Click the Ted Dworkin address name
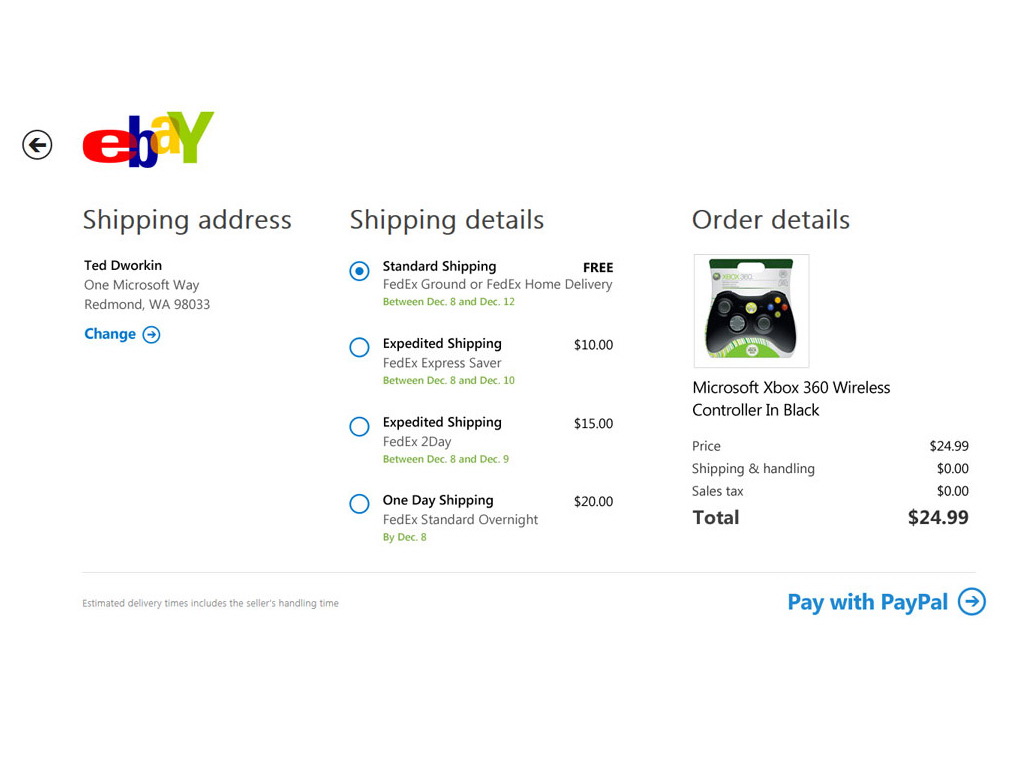 [123, 266]
